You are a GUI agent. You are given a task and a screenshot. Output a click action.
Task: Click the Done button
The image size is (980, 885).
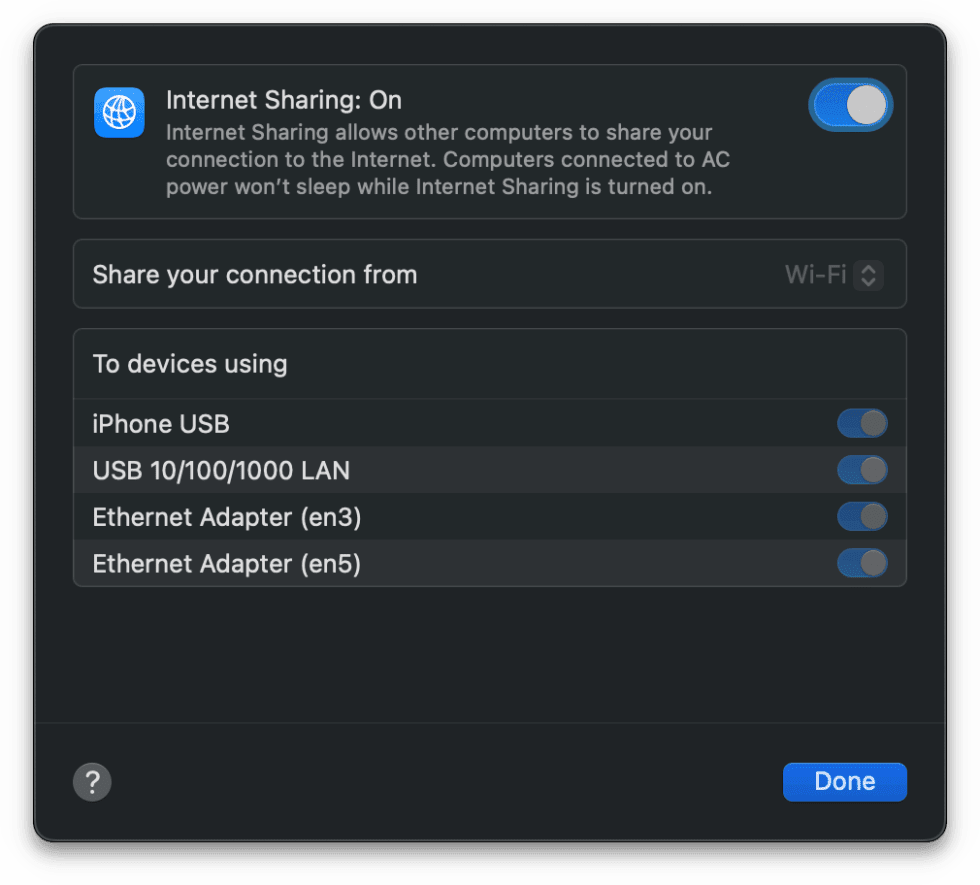(x=844, y=781)
